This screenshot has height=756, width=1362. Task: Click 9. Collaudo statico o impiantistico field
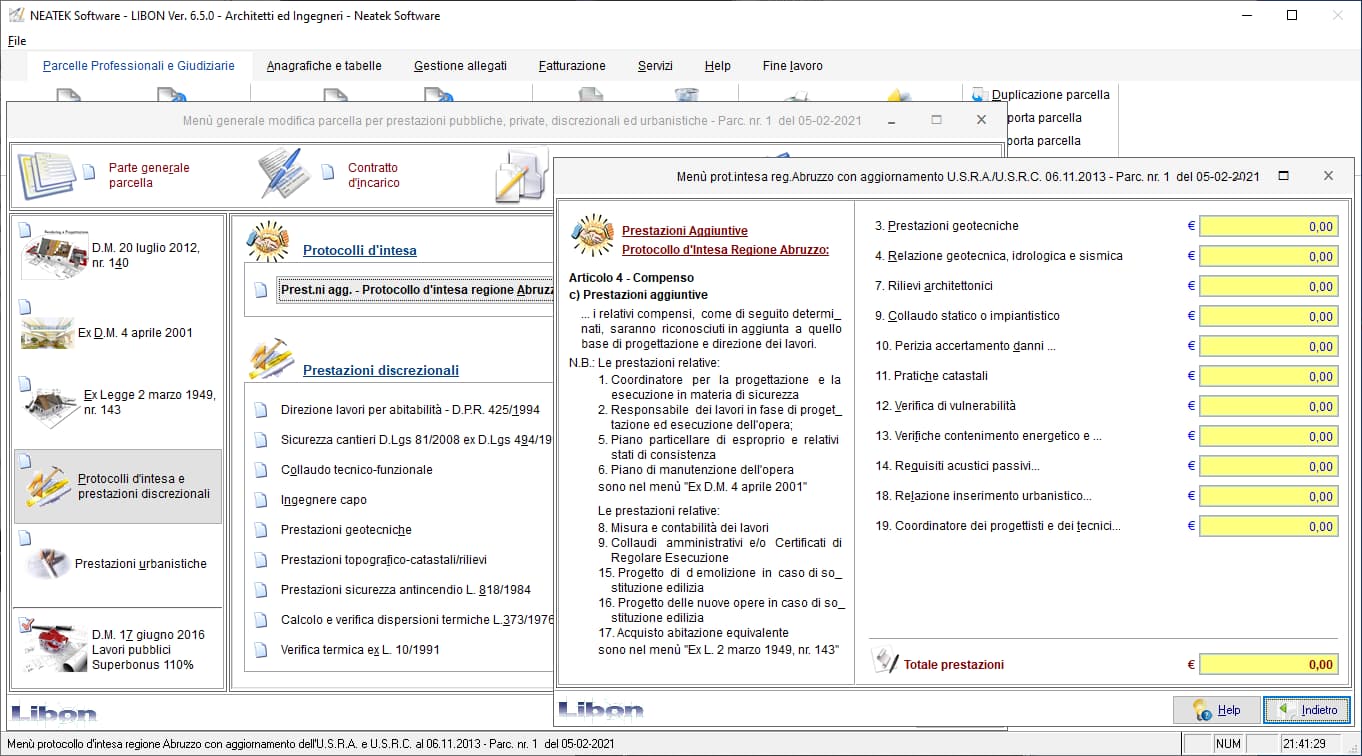[1268, 317]
